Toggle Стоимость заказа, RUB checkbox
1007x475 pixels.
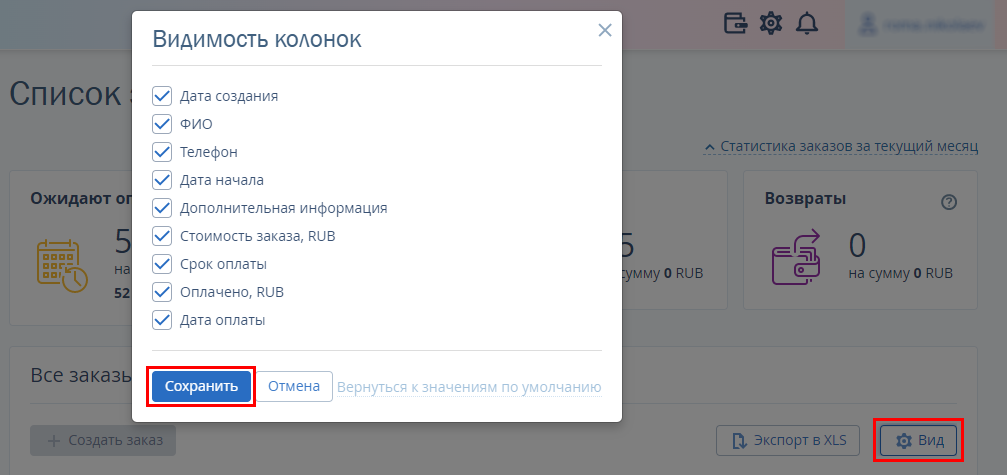tap(162, 236)
